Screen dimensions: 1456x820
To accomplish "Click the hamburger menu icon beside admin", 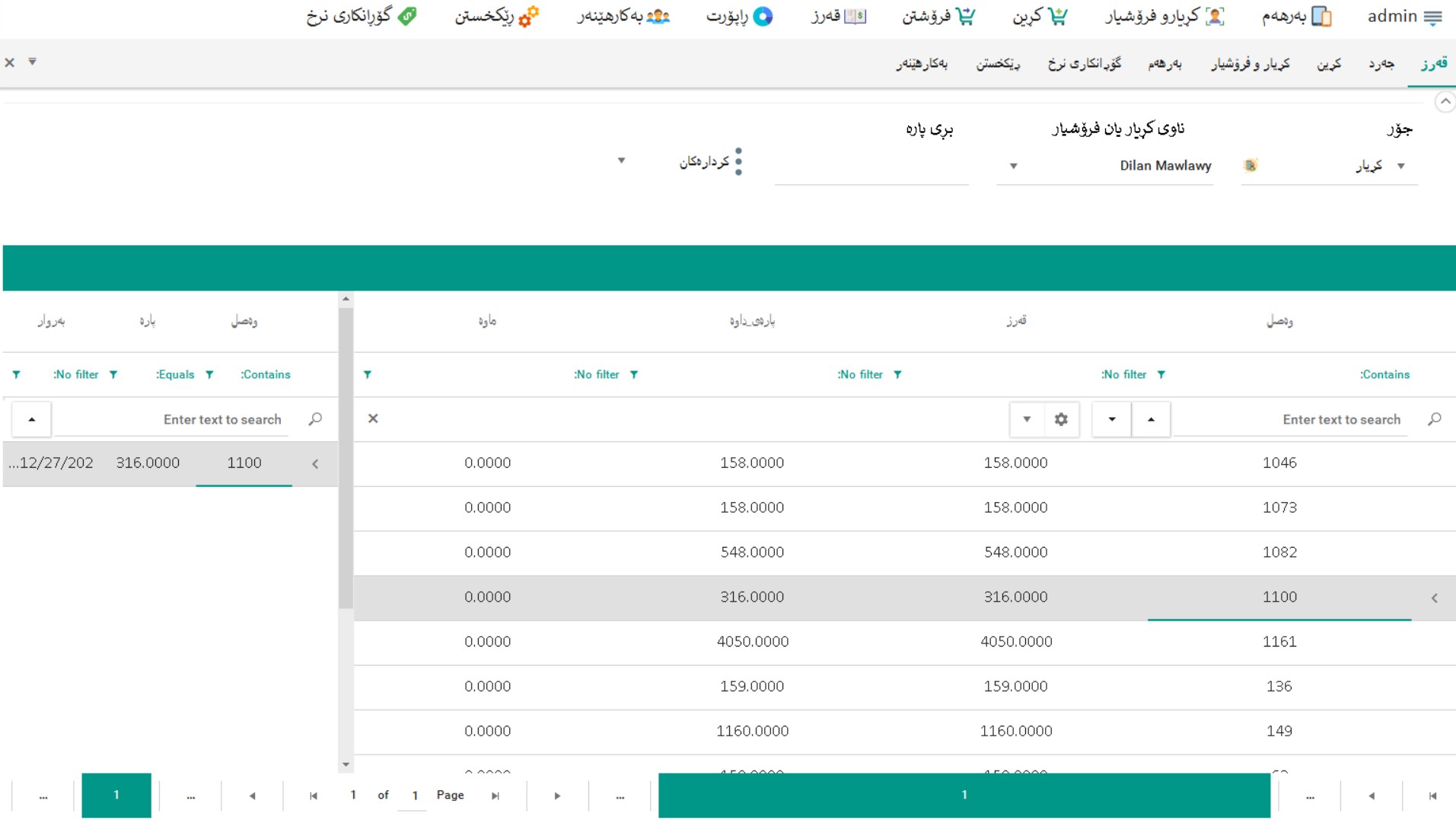I will pos(1432,17).
